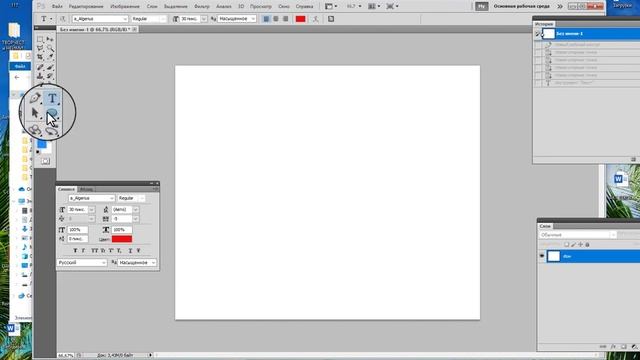Click text color swatch in options bar
The image size is (640, 360).
point(300,19)
